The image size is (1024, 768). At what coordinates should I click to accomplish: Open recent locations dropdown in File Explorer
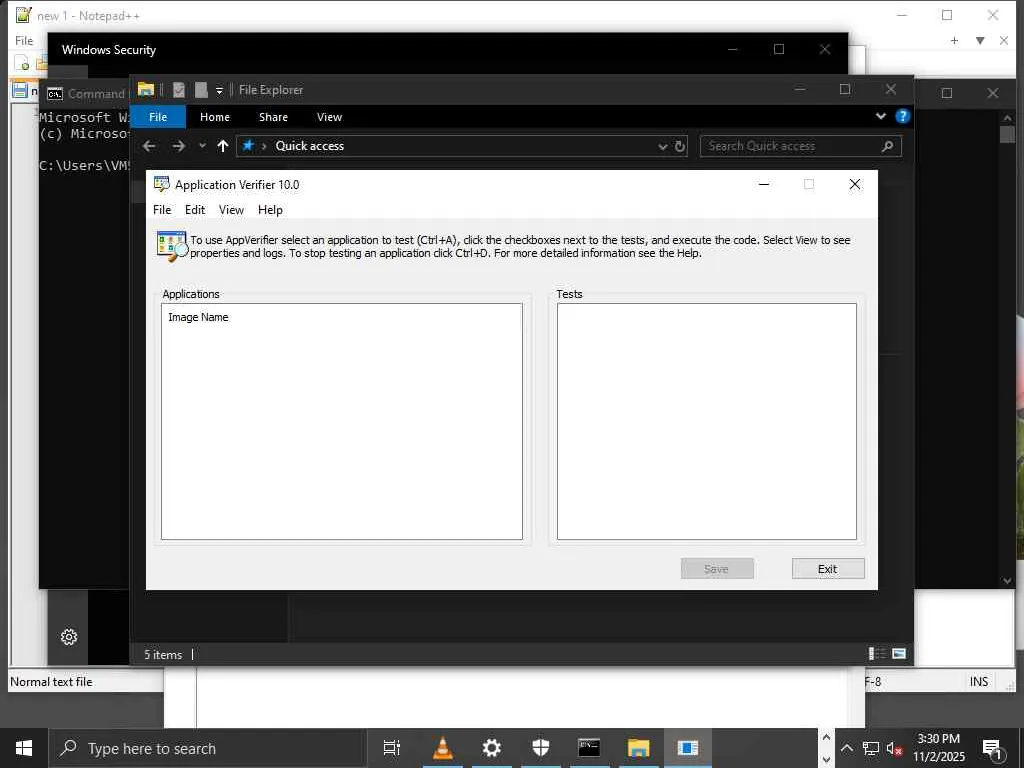202,146
